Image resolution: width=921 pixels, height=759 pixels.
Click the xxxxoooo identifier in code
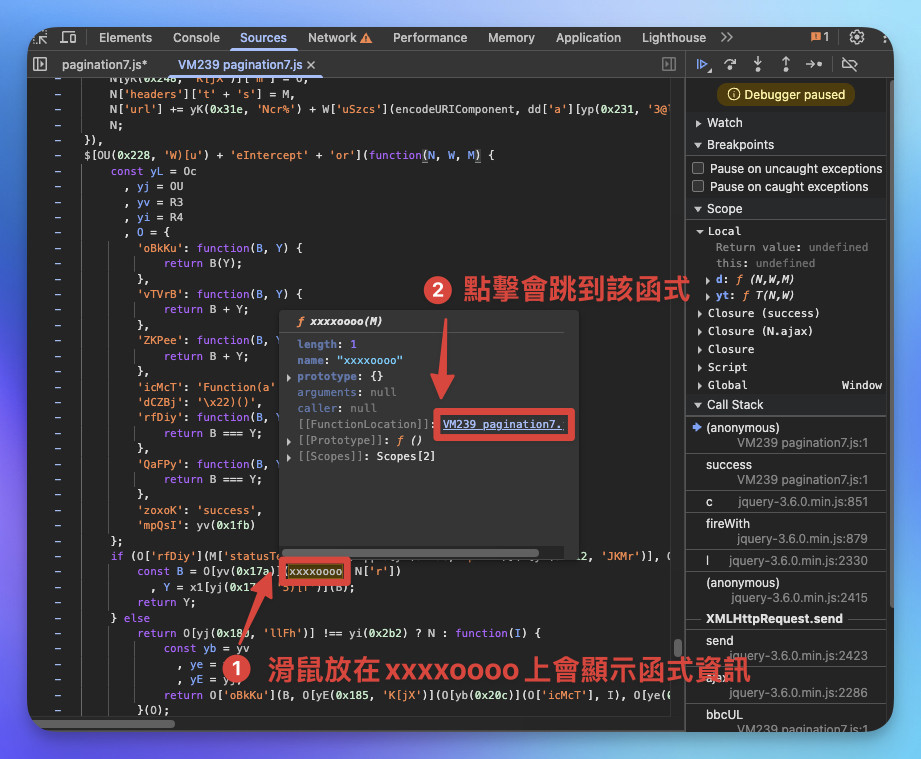tap(315, 572)
